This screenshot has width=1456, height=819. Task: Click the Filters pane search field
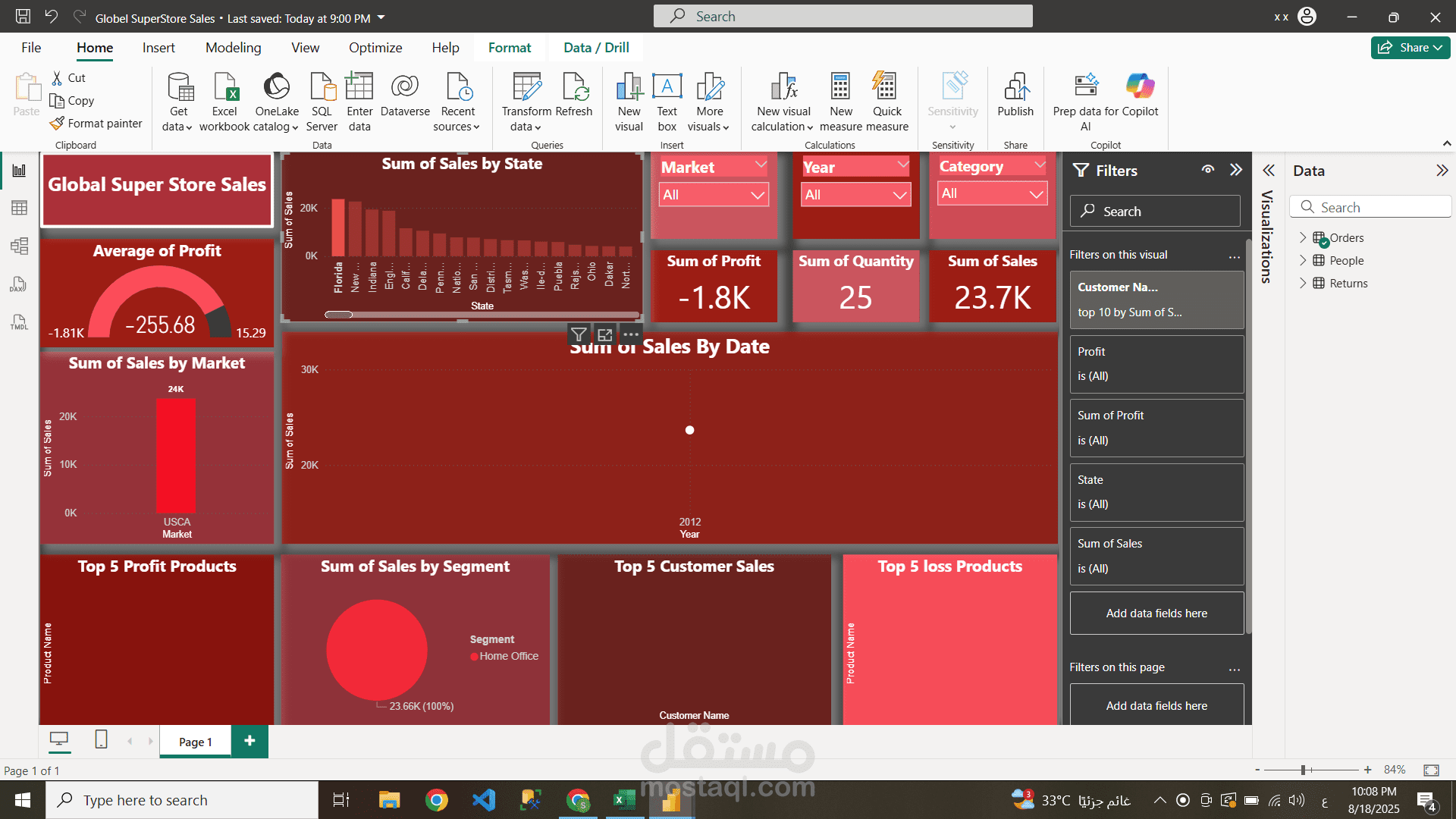point(1155,211)
